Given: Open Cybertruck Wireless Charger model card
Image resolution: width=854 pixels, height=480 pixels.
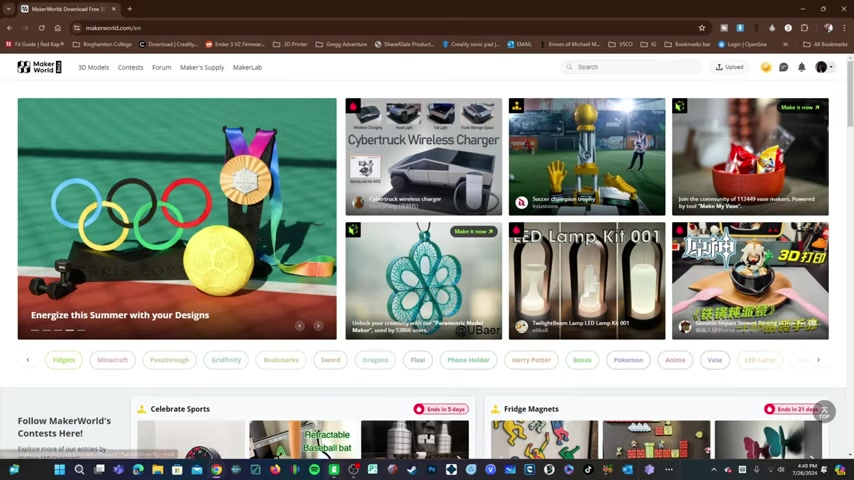Looking at the screenshot, I should point(424,157).
